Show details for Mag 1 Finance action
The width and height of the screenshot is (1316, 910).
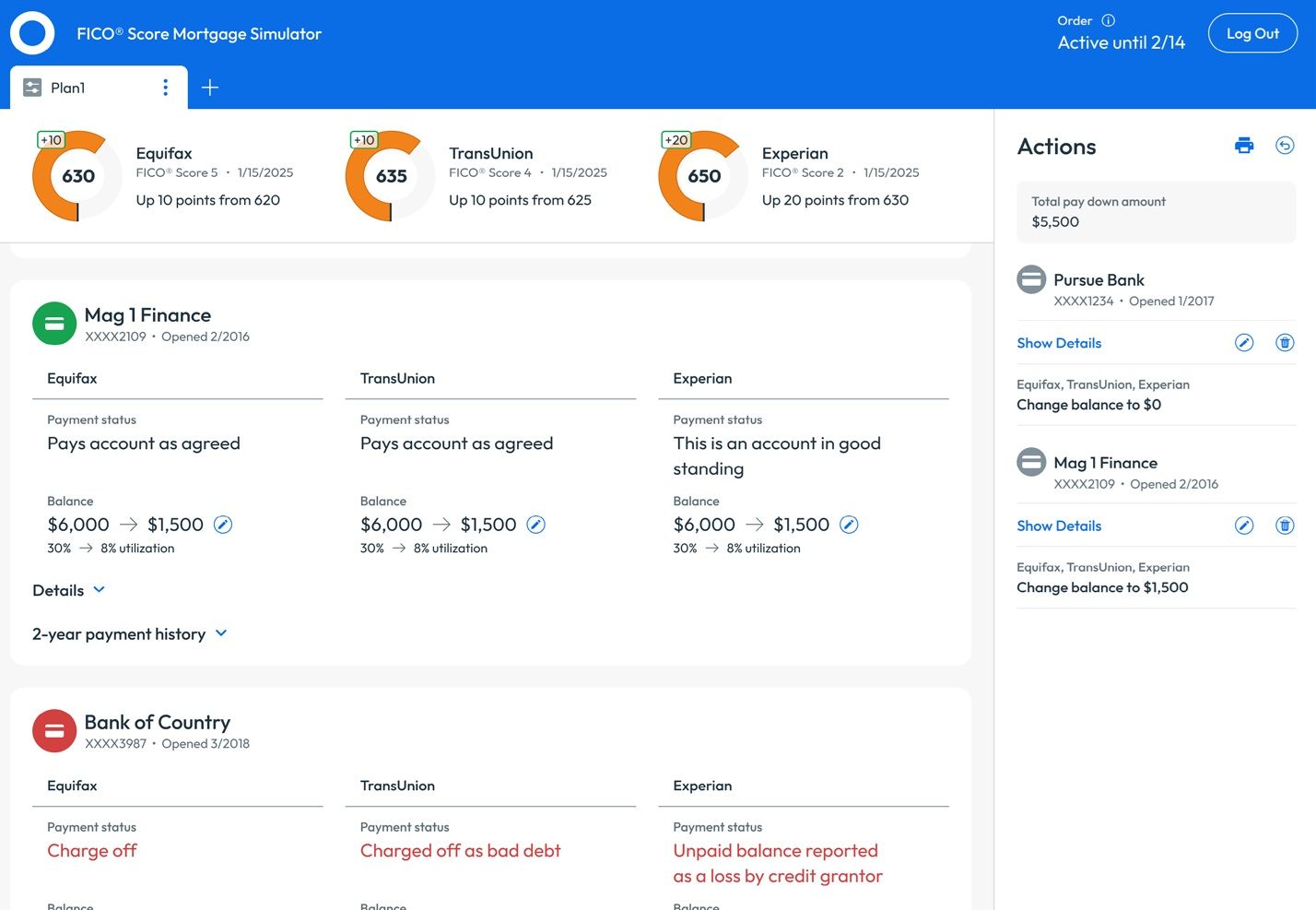tap(1059, 526)
